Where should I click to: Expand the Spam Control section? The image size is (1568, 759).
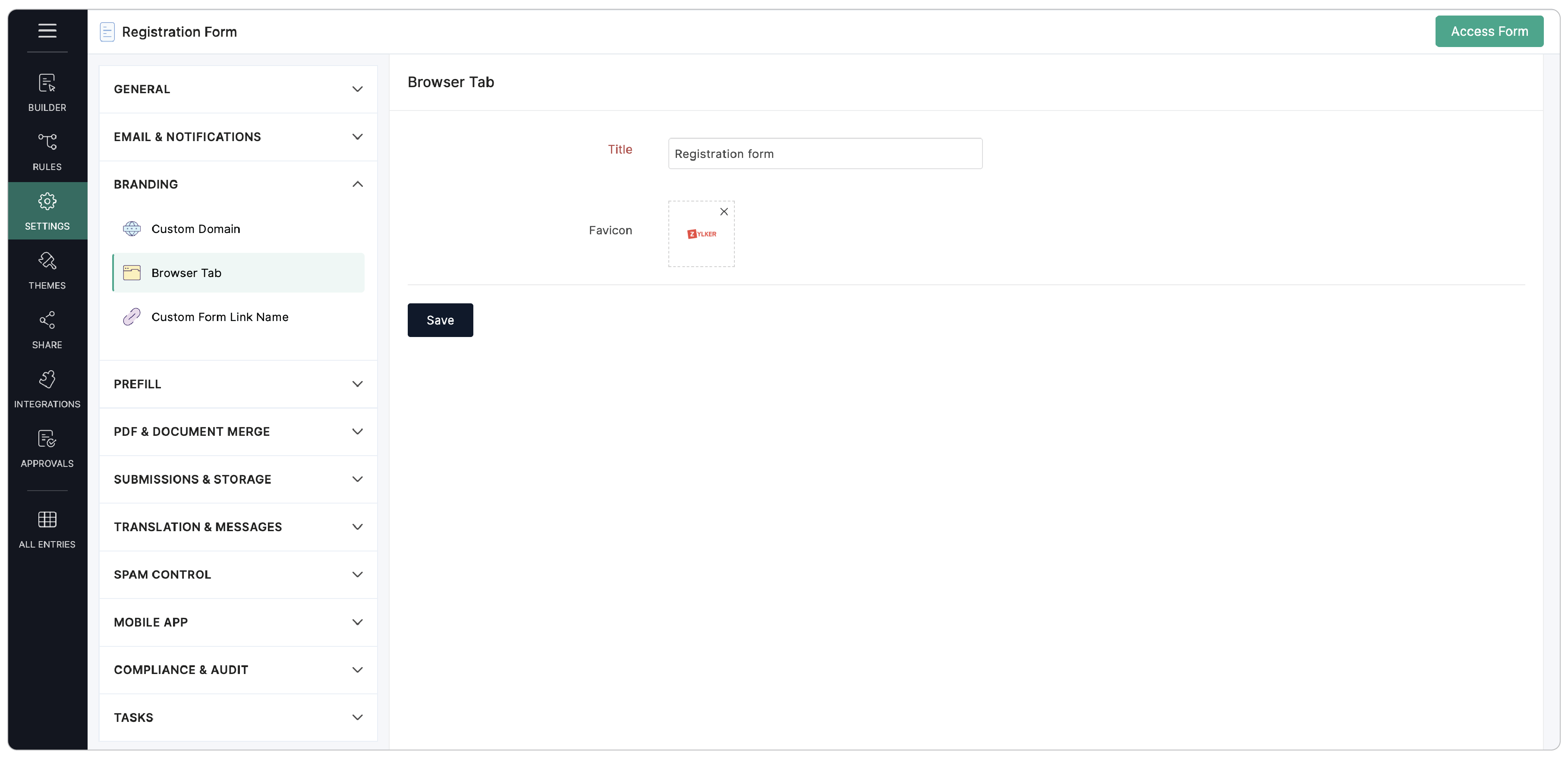pos(237,575)
